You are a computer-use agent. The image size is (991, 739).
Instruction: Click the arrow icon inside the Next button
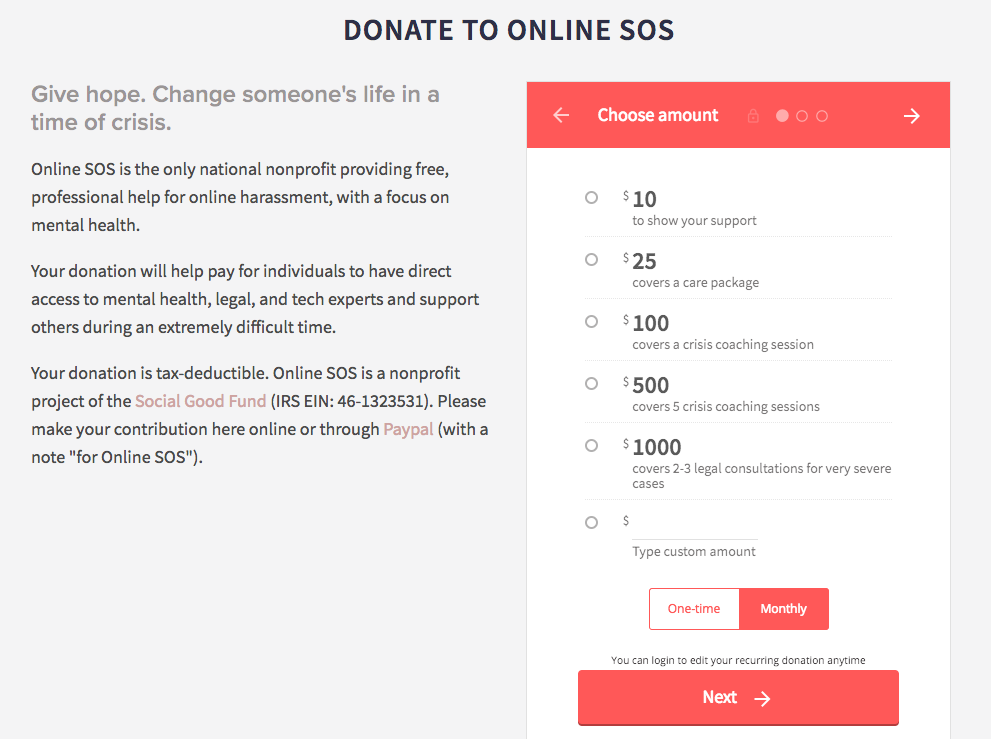click(x=761, y=697)
